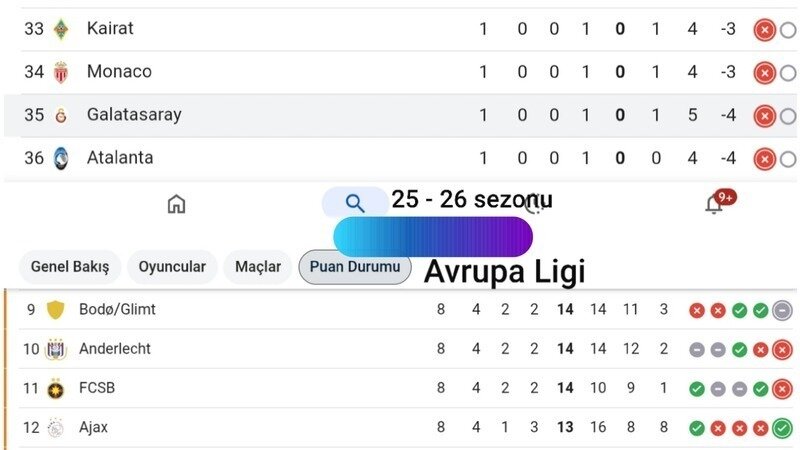The image size is (800, 450).
Task: Click the Monaco club crest
Action: tap(61, 72)
